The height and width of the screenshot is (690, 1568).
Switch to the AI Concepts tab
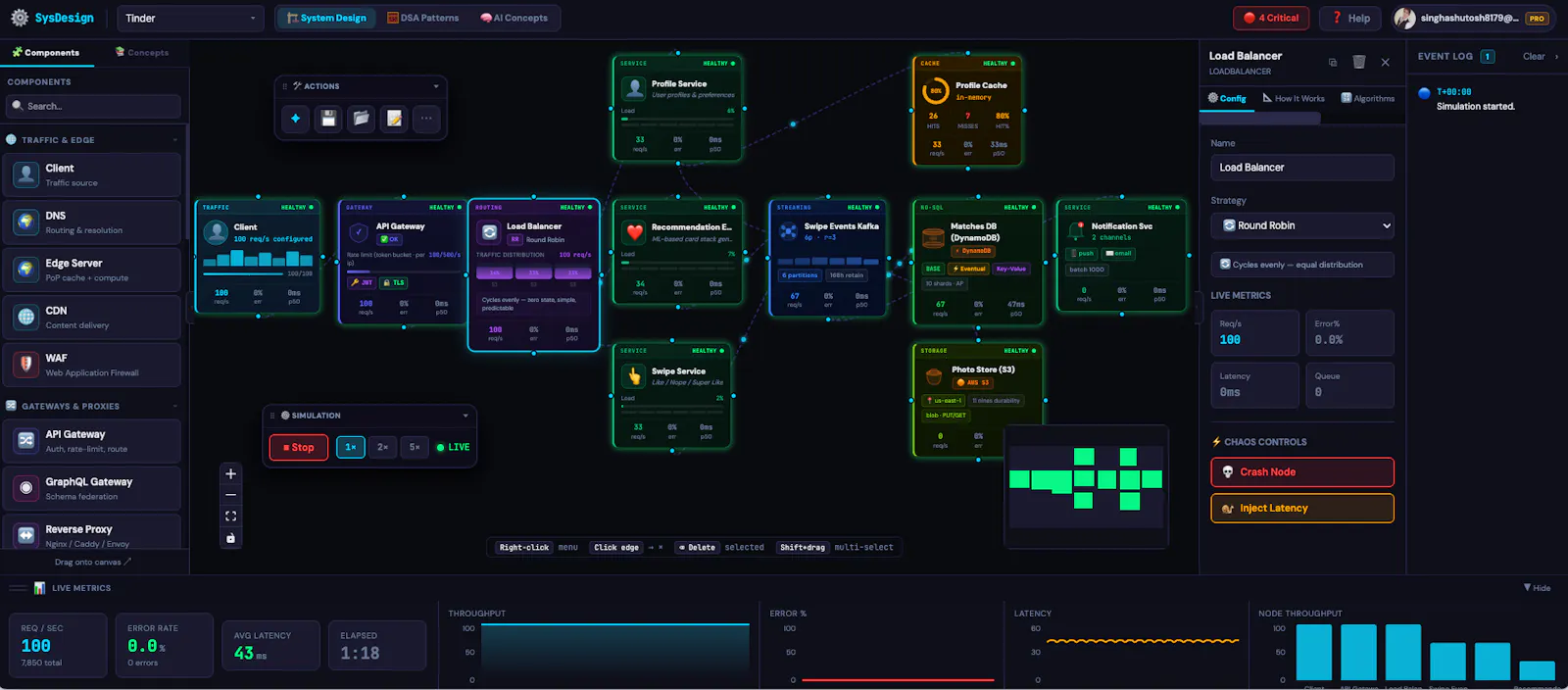click(x=514, y=18)
